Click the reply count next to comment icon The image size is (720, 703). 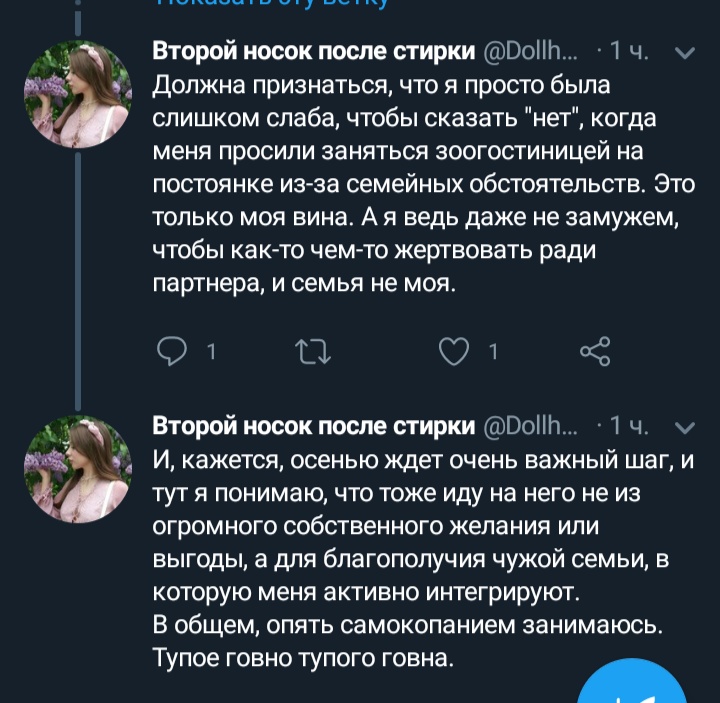pos(211,351)
